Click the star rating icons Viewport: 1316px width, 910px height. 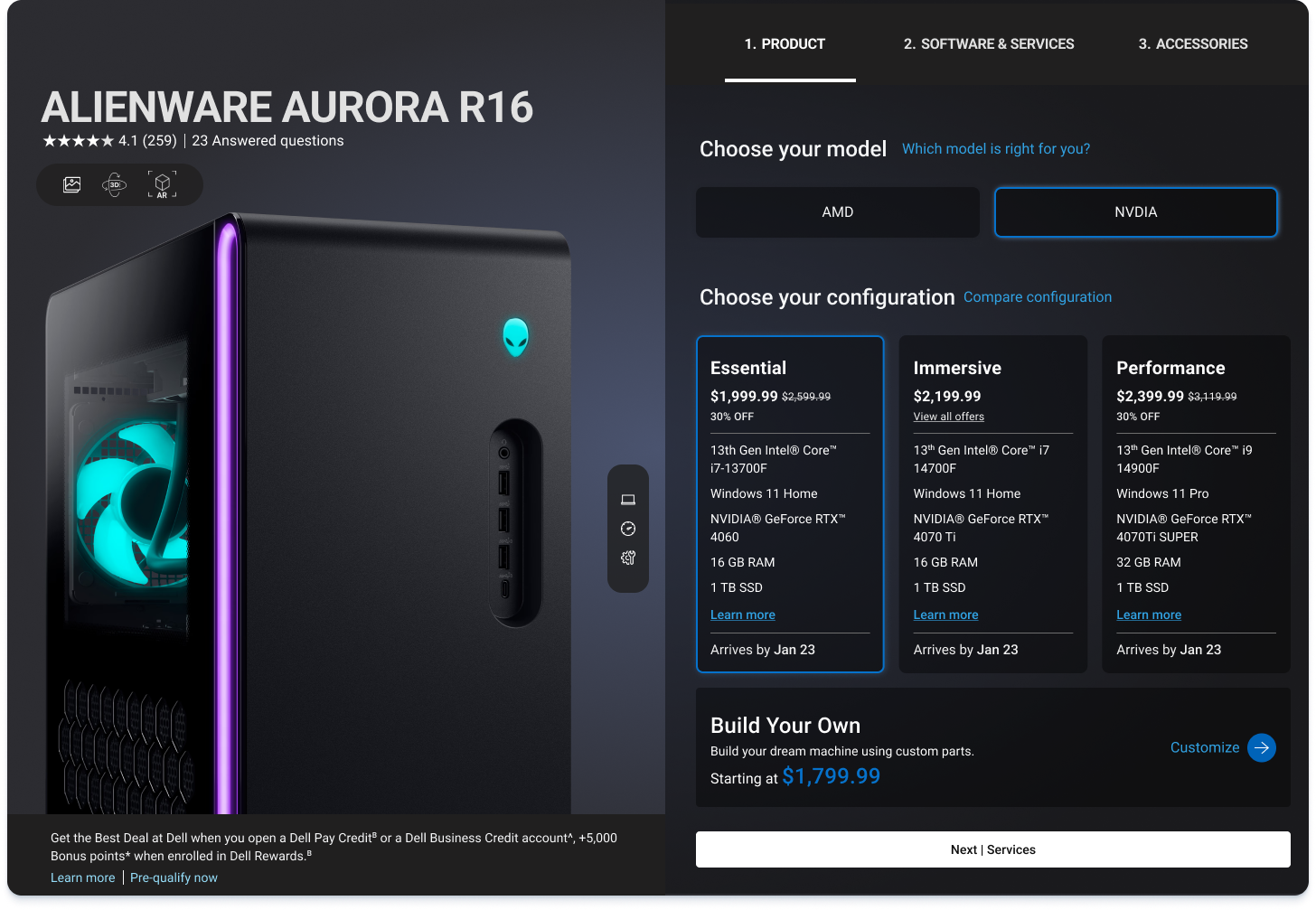click(x=78, y=141)
